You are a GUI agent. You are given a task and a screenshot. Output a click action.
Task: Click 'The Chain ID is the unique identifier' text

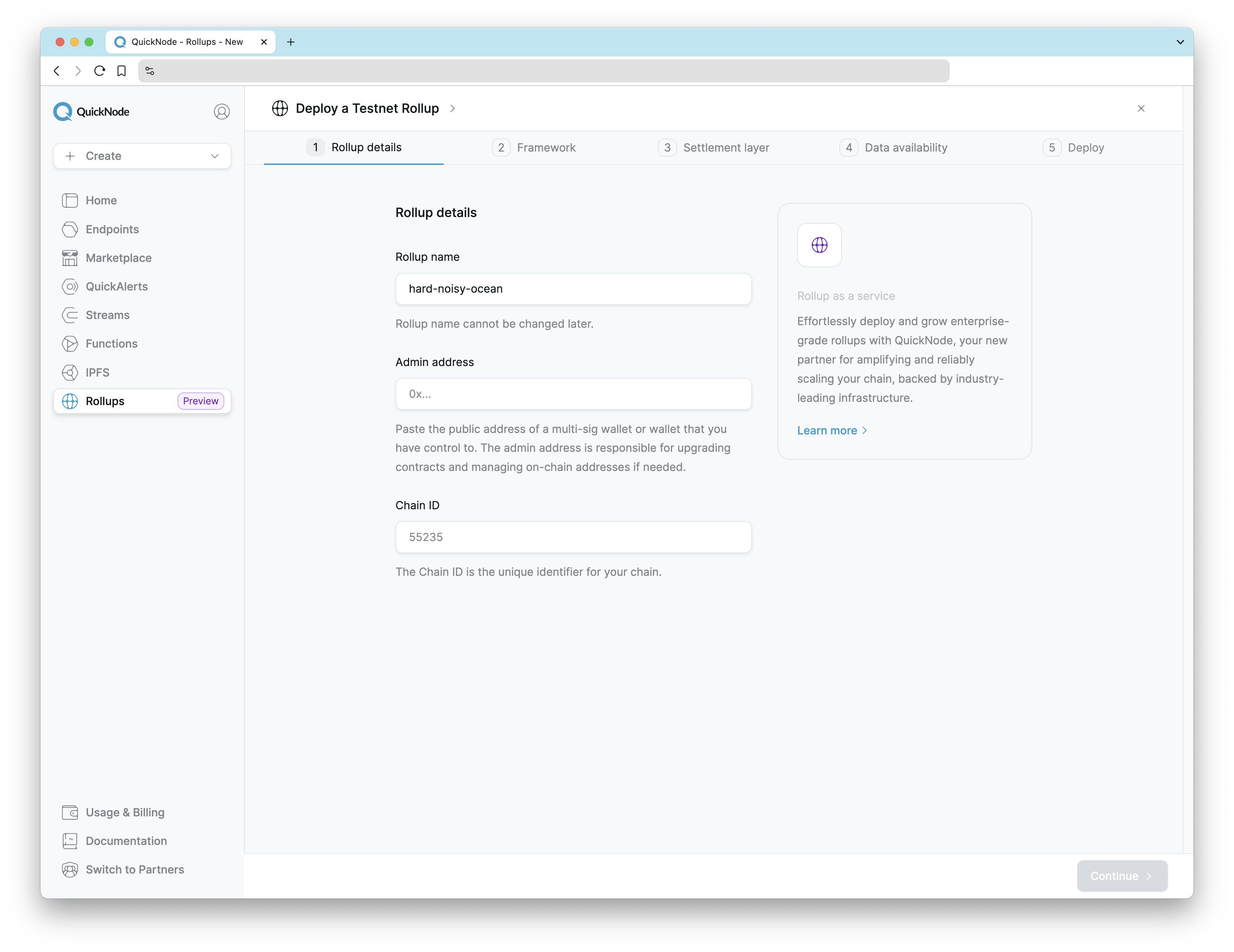click(x=528, y=572)
